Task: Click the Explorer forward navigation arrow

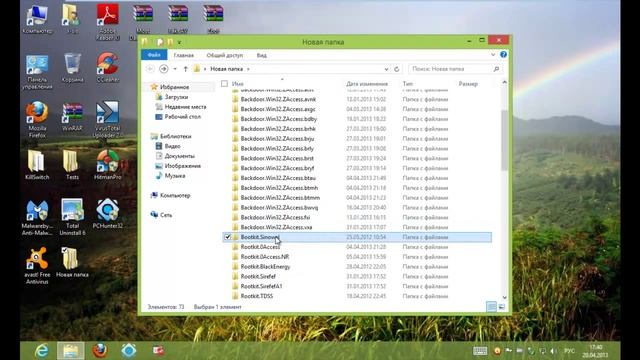Action: [164, 69]
